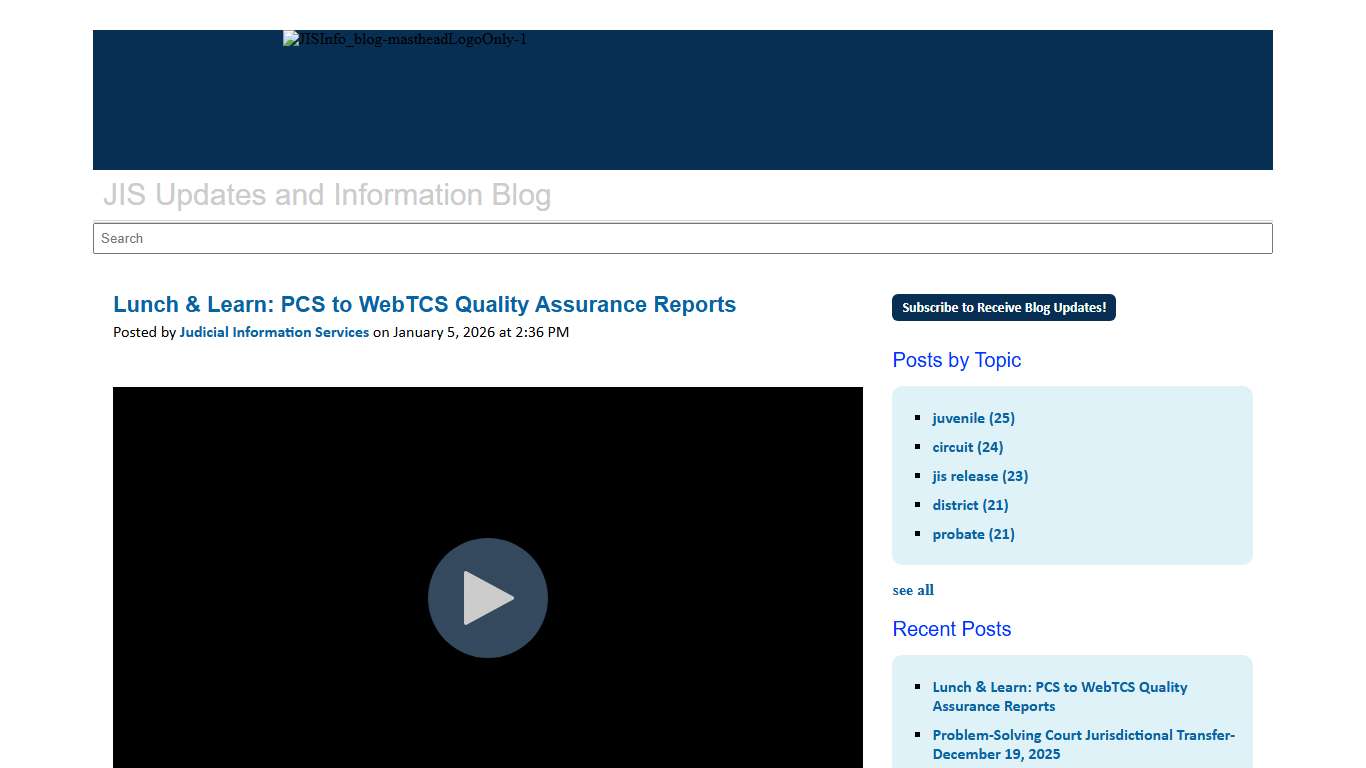
Task: Open the juvenile (25) topic
Action: [x=973, y=418]
